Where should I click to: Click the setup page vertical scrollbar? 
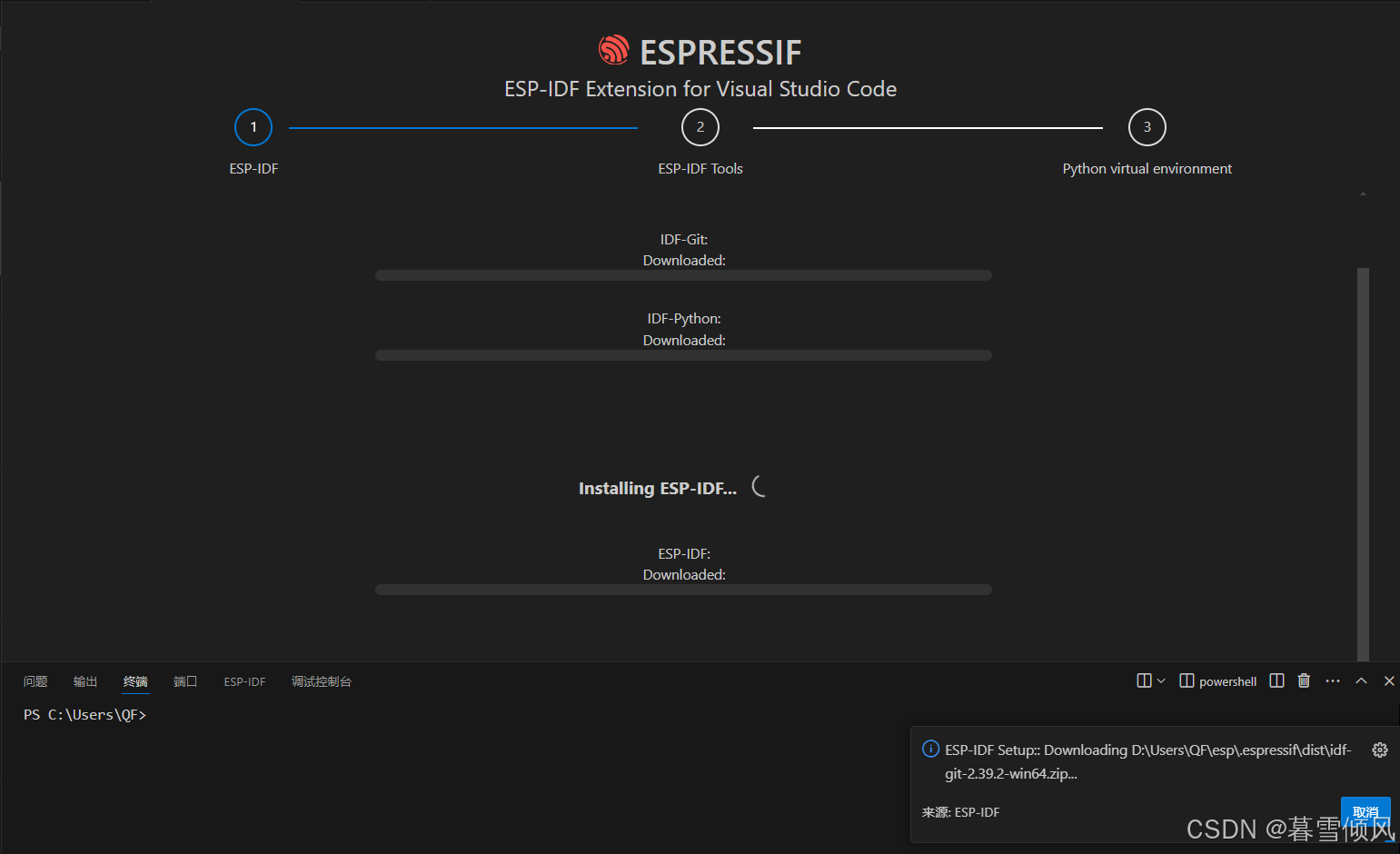tap(1363, 463)
